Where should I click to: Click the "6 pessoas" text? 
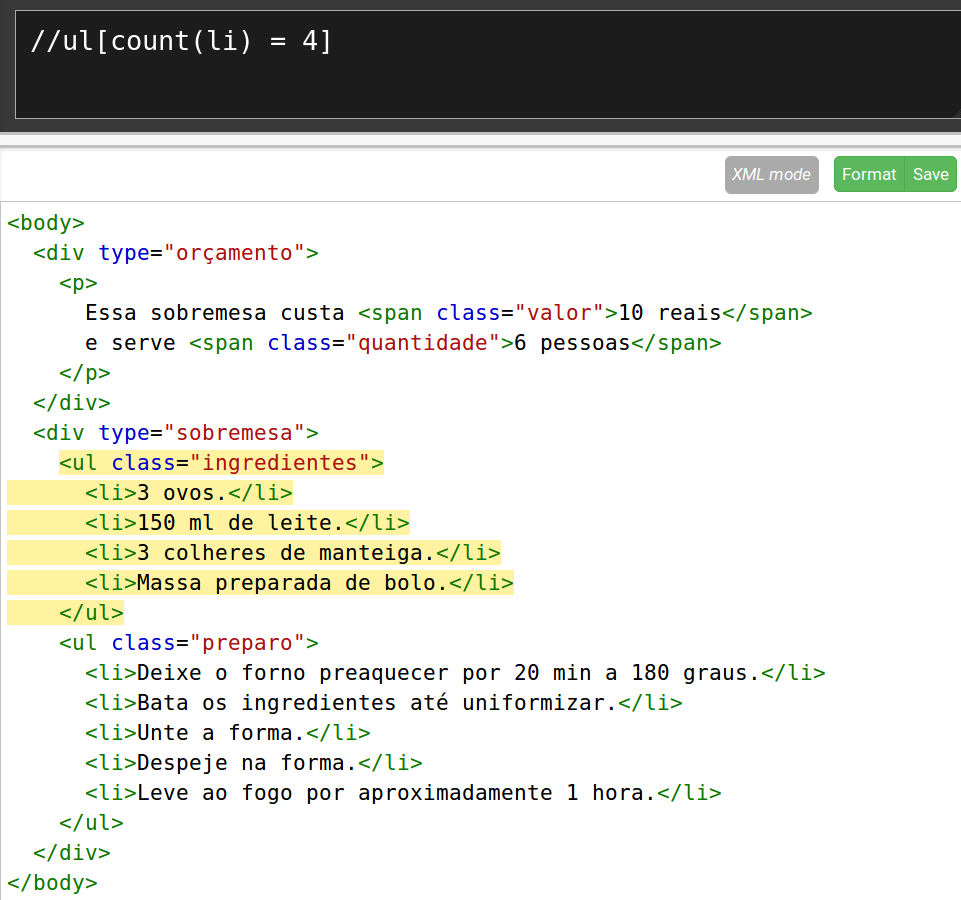tap(571, 343)
